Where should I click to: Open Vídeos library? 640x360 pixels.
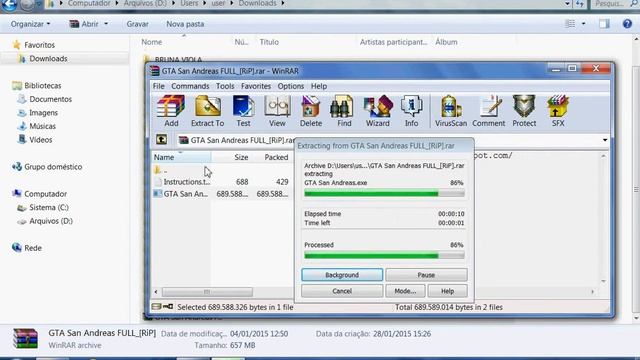point(40,140)
